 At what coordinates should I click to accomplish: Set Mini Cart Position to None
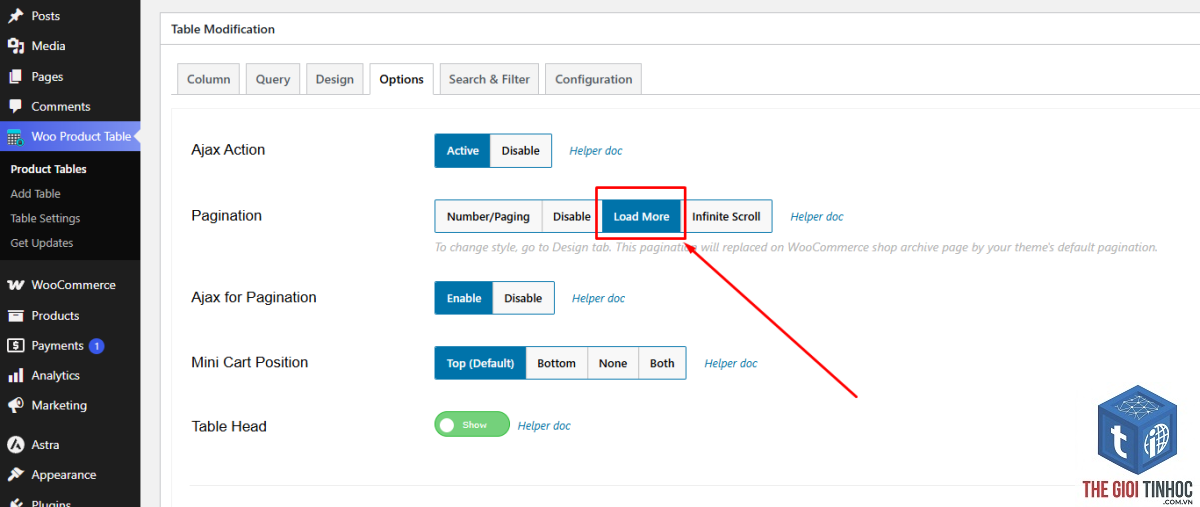click(613, 363)
